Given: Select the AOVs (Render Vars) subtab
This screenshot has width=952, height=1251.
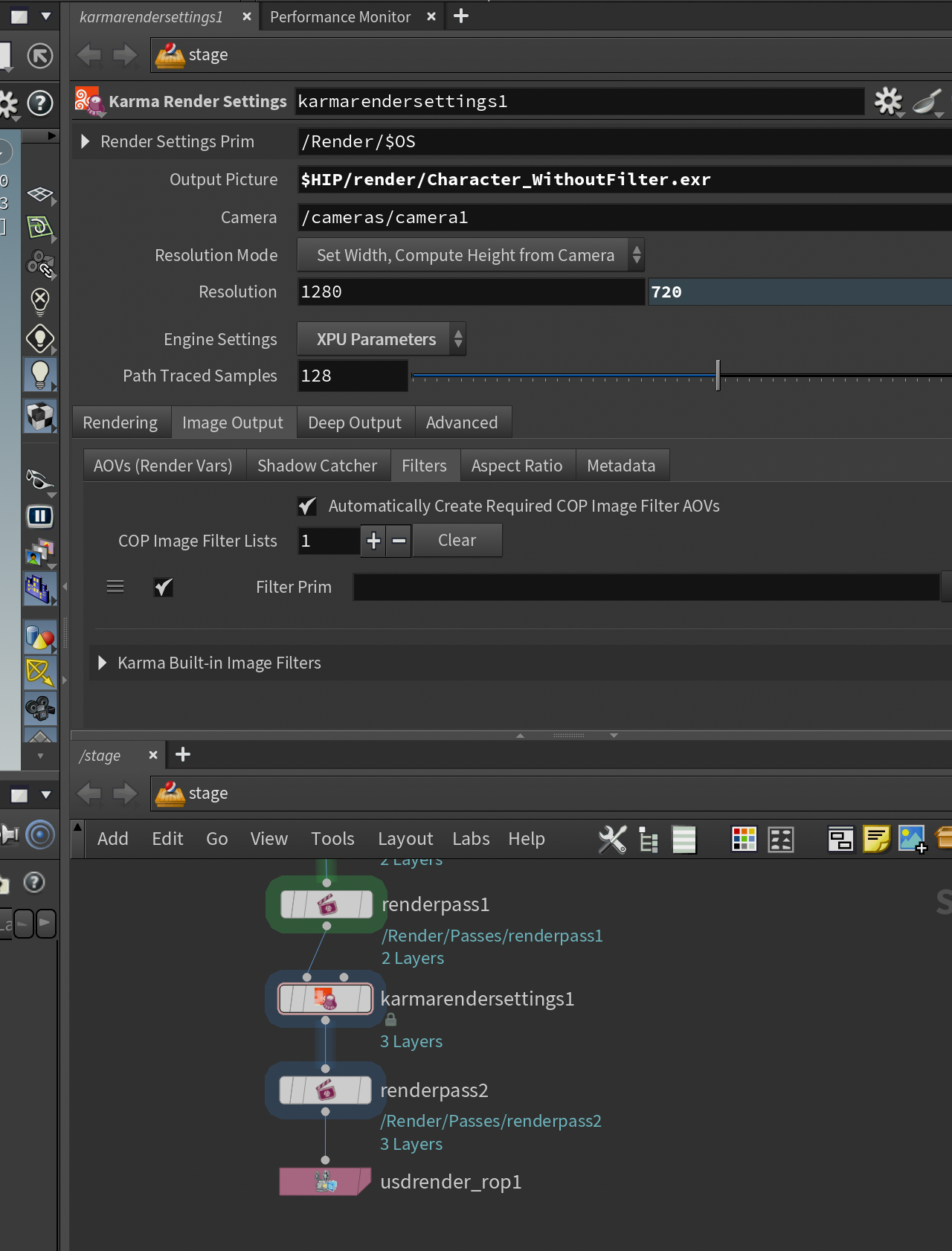Looking at the screenshot, I should [163, 466].
